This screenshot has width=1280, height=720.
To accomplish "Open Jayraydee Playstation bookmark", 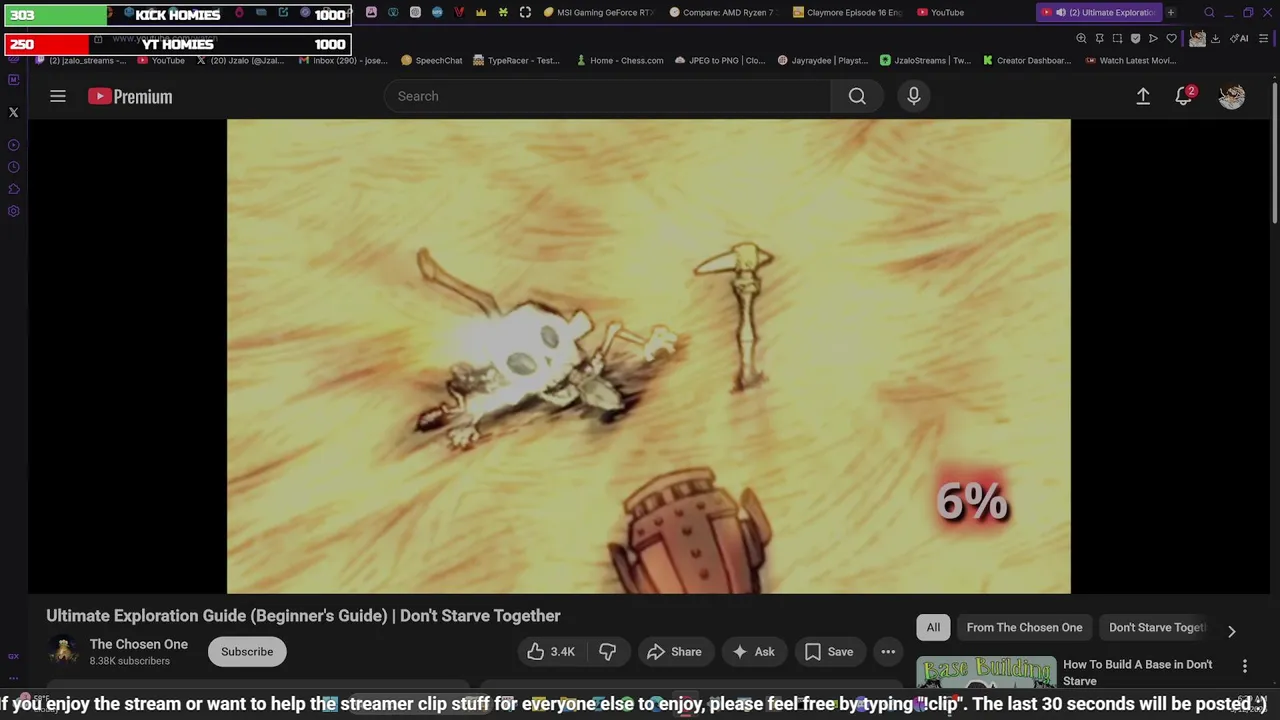I will pos(822,60).
